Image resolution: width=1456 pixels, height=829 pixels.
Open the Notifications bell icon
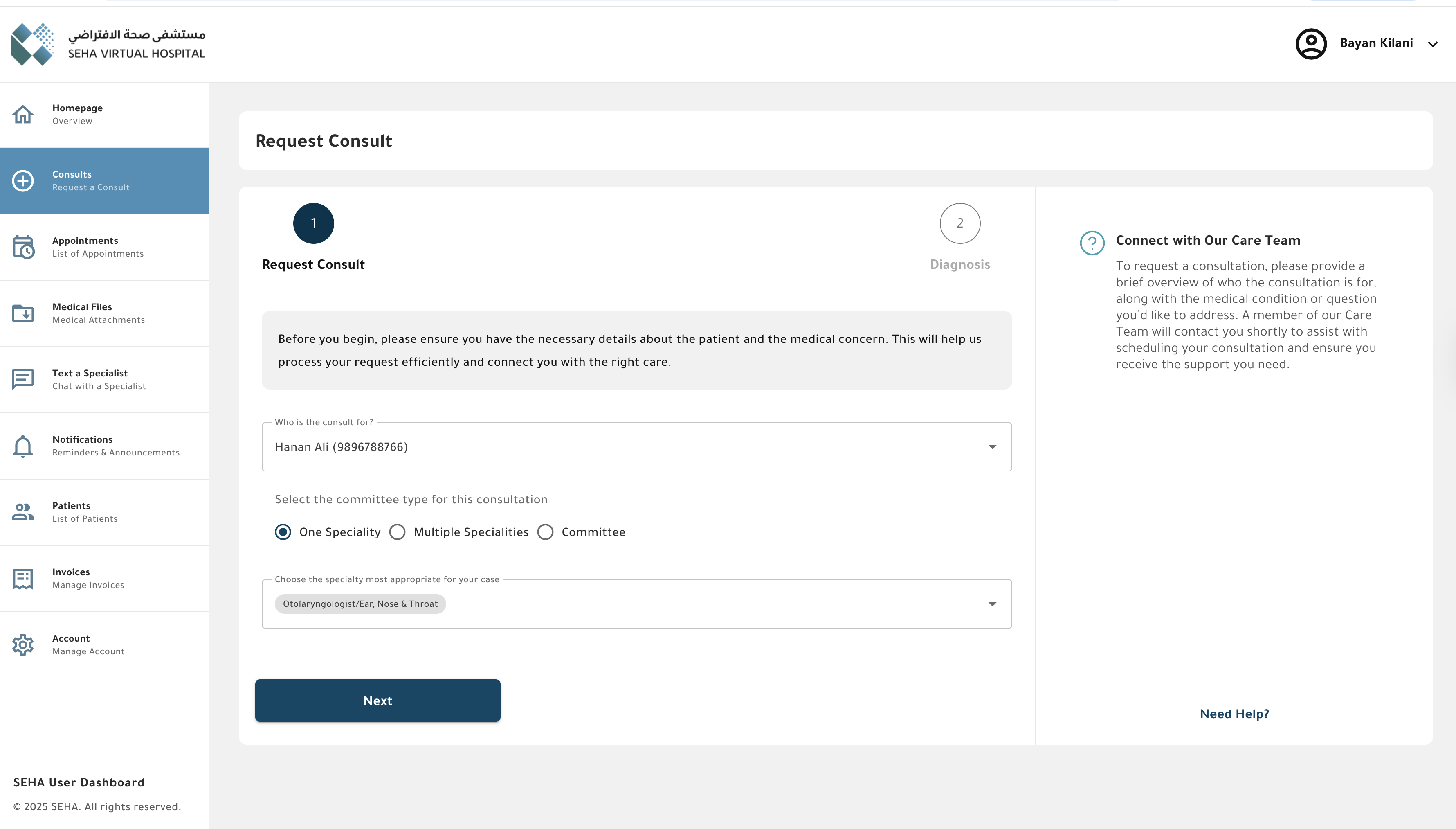point(23,446)
